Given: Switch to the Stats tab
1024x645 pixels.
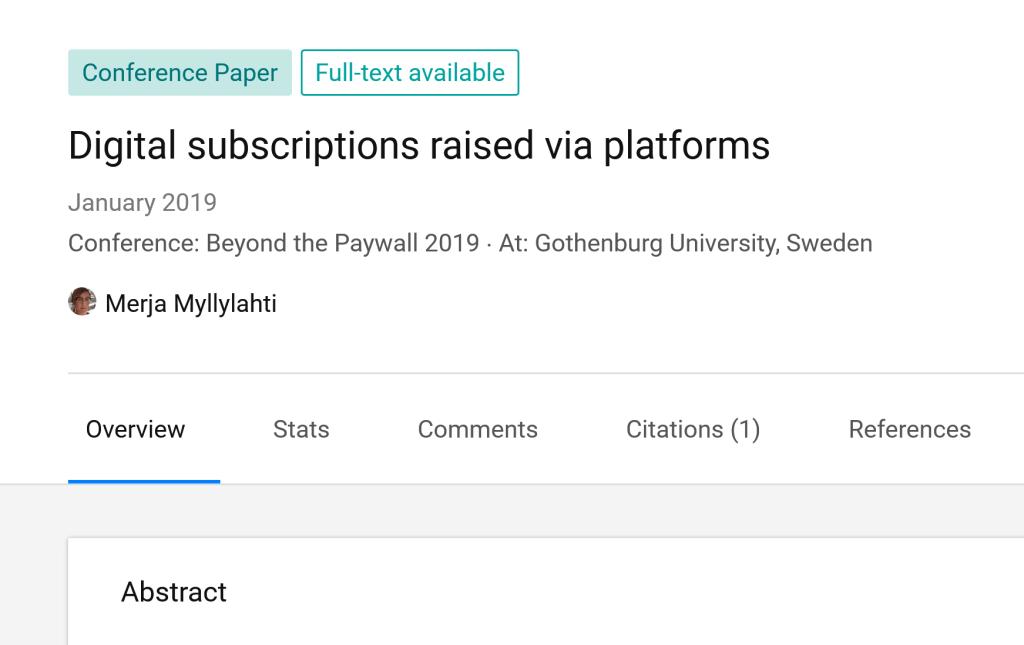Looking at the screenshot, I should 301,430.
